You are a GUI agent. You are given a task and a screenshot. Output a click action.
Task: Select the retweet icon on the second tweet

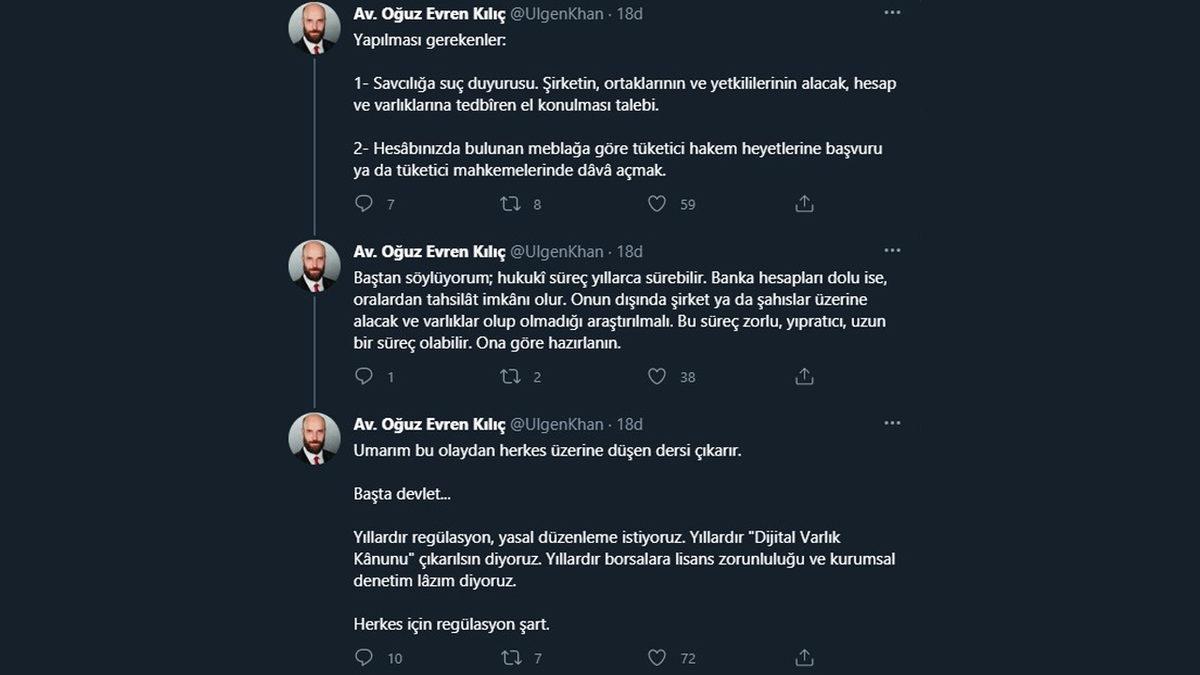tap(510, 376)
